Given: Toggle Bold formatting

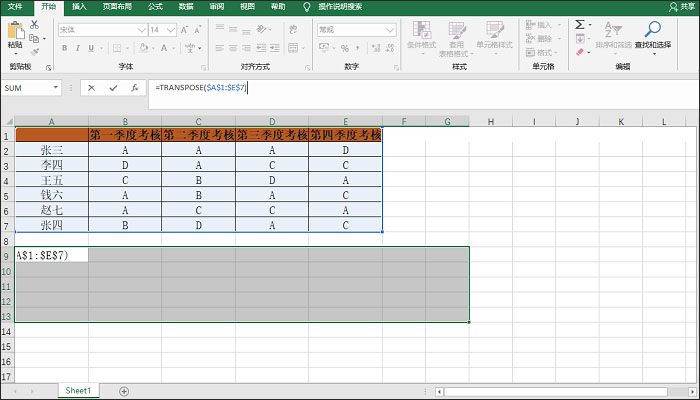Looking at the screenshot, I should point(65,48).
